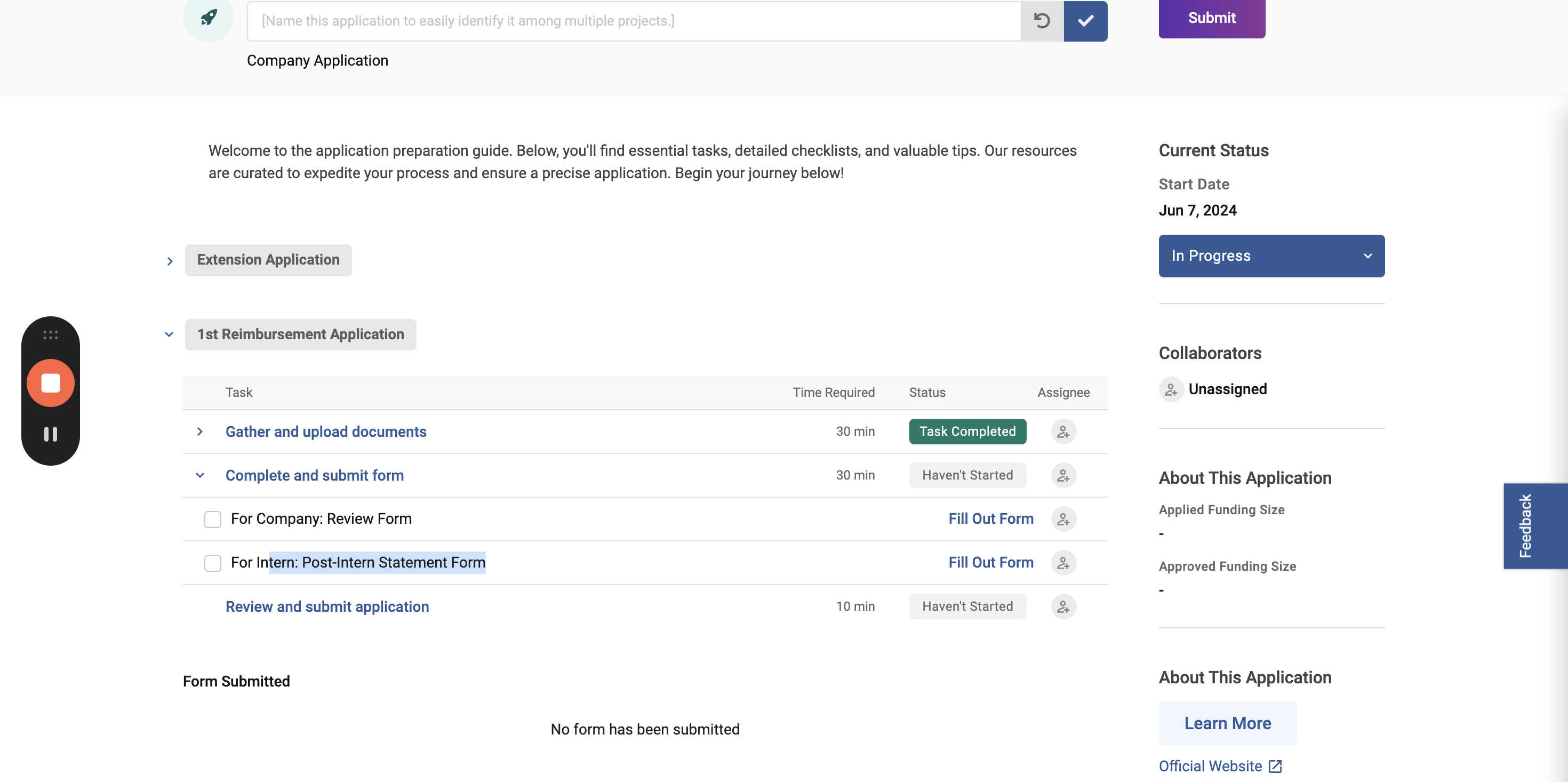Open the In Progress status dropdown
Image resolution: width=1568 pixels, height=782 pixels.
coord(1271,256)
